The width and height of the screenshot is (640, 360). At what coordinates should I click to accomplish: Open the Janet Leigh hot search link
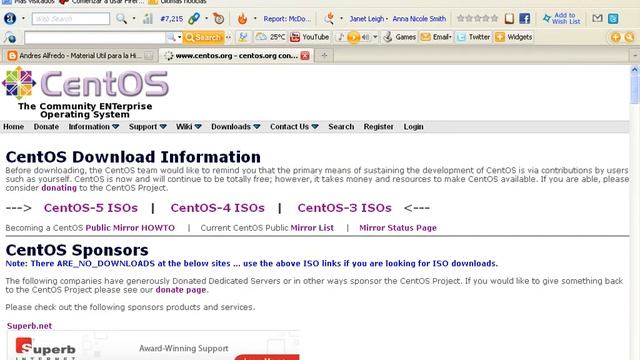[x=367, y=19]
